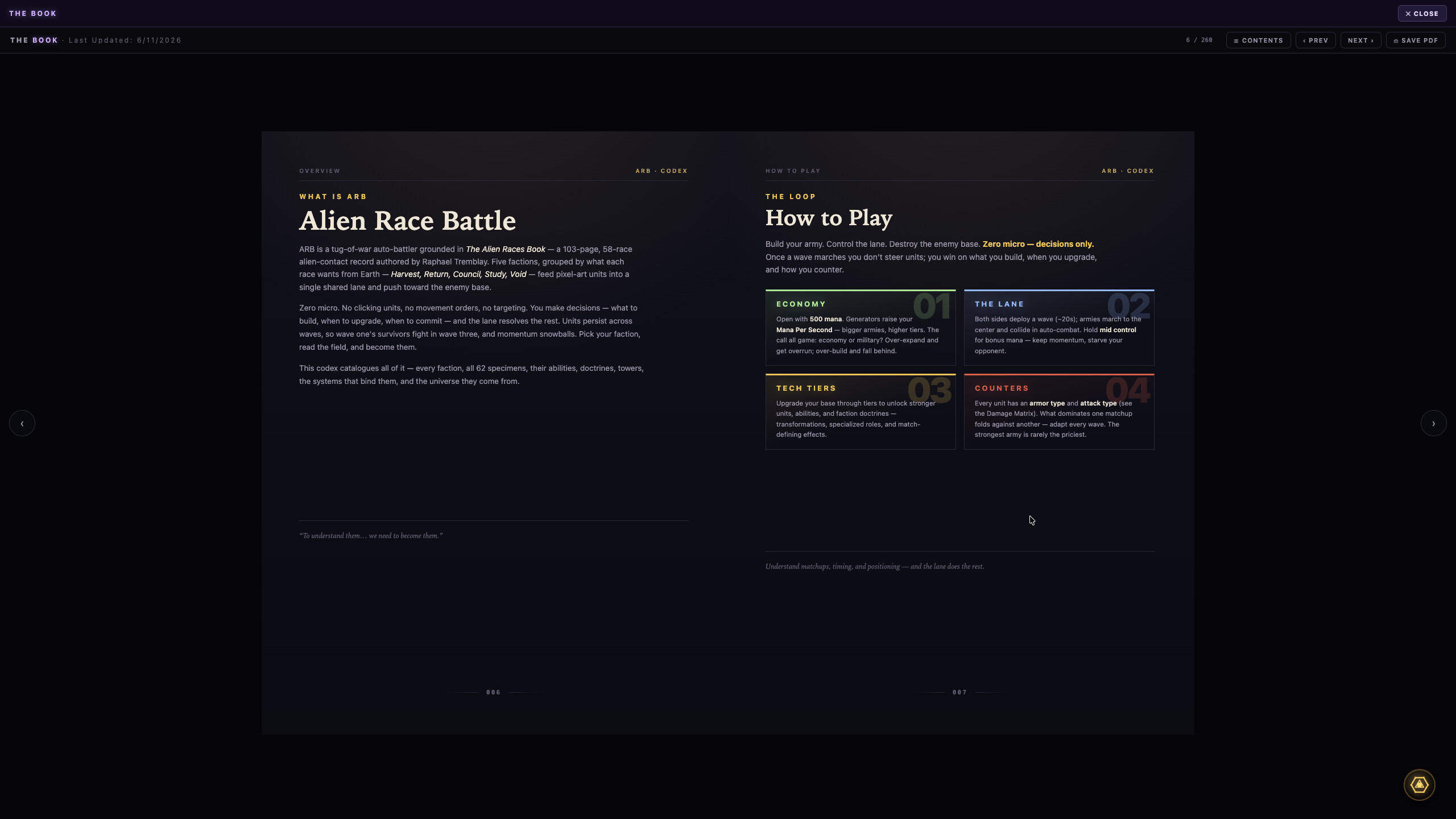Save the book as PDF
The height and width of the screenshot is (819, 1456).
(1416, 40)
